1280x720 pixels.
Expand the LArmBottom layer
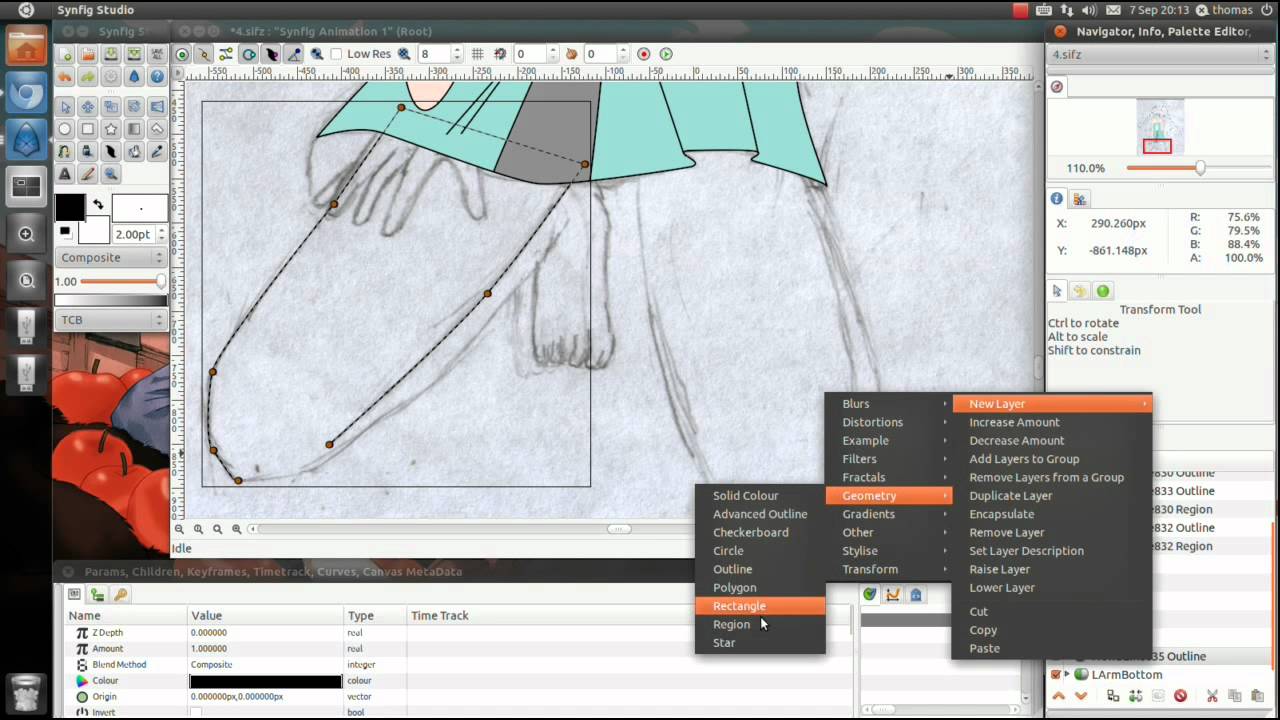(1068, 674)
